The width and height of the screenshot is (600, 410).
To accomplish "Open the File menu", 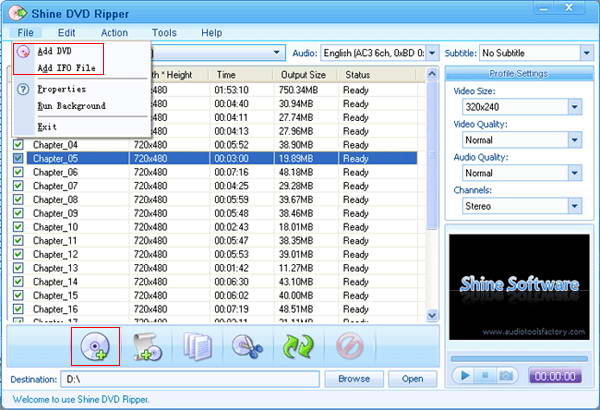I will coord(25,33).
